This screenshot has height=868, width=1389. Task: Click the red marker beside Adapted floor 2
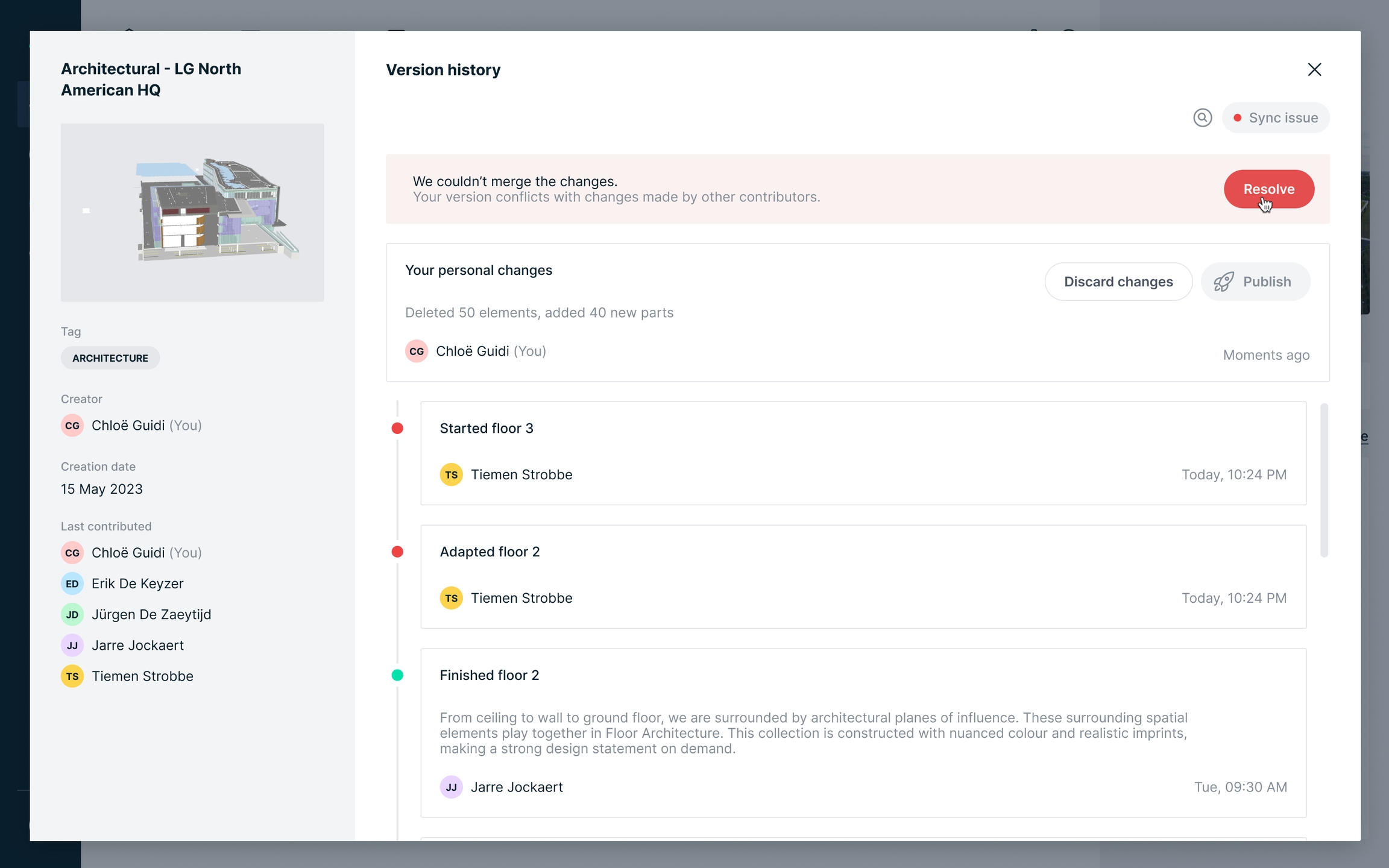[x=397, y=552]
